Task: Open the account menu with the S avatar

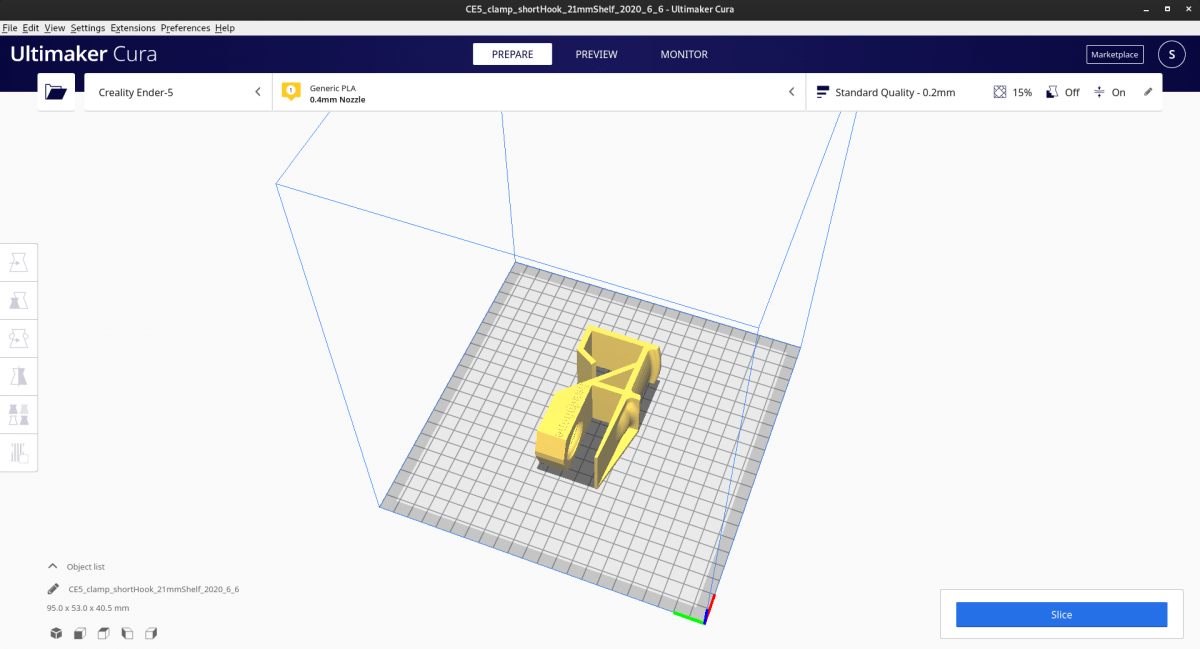Action: tap(1171, 54)
